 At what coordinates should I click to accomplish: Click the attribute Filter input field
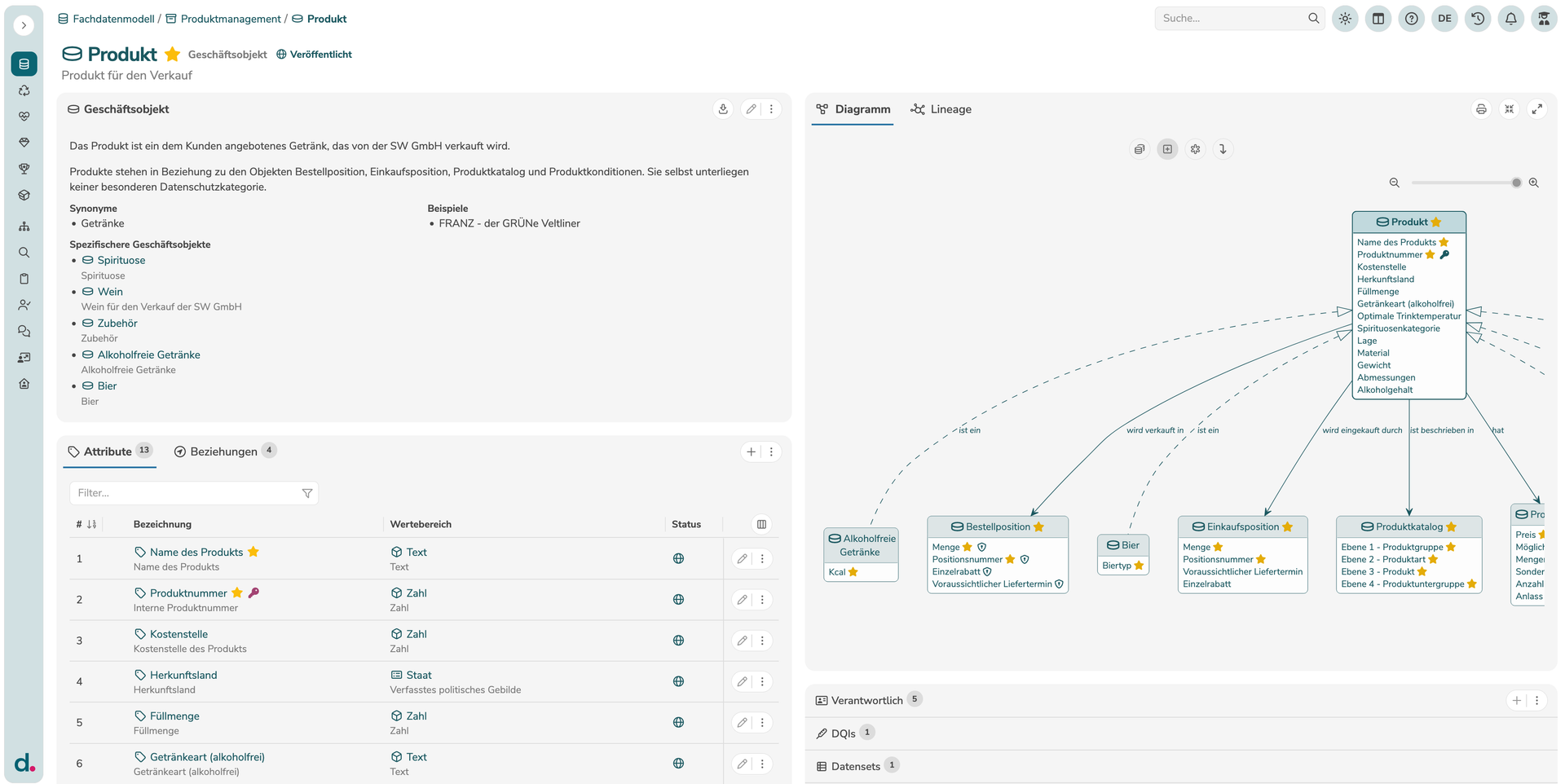187,493
